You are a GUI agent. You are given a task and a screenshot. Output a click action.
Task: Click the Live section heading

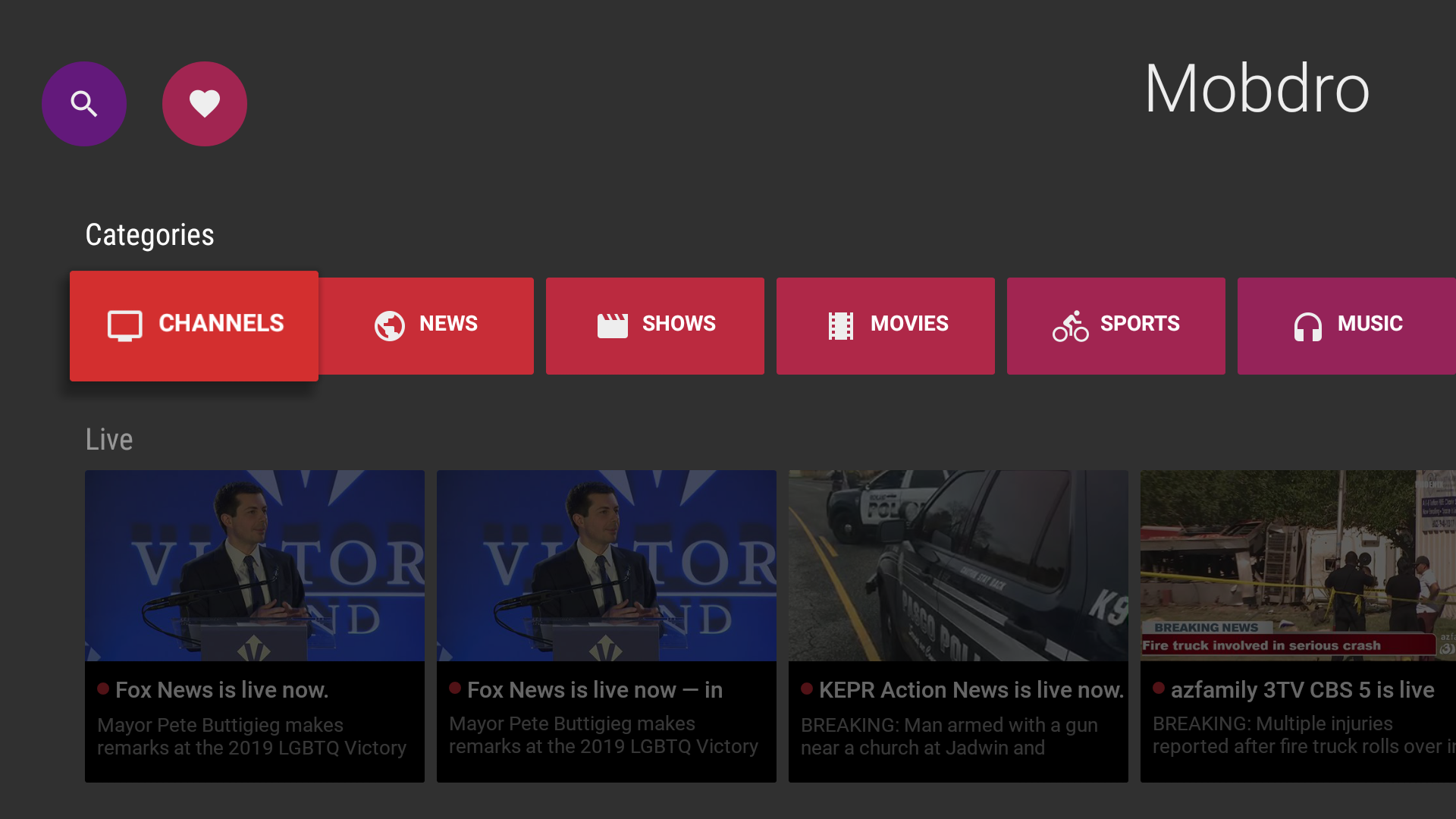click(109, 440)
